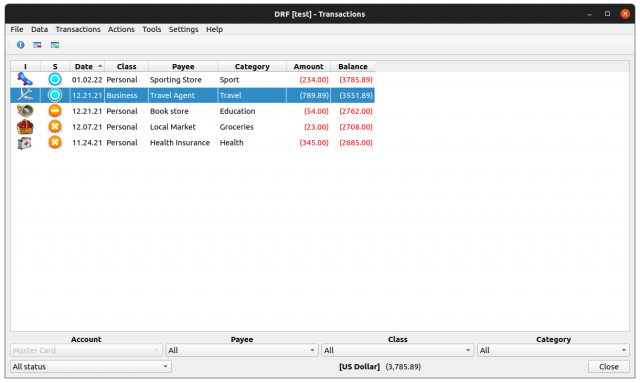Sort by the Payee column header

(x=183, y=67)
